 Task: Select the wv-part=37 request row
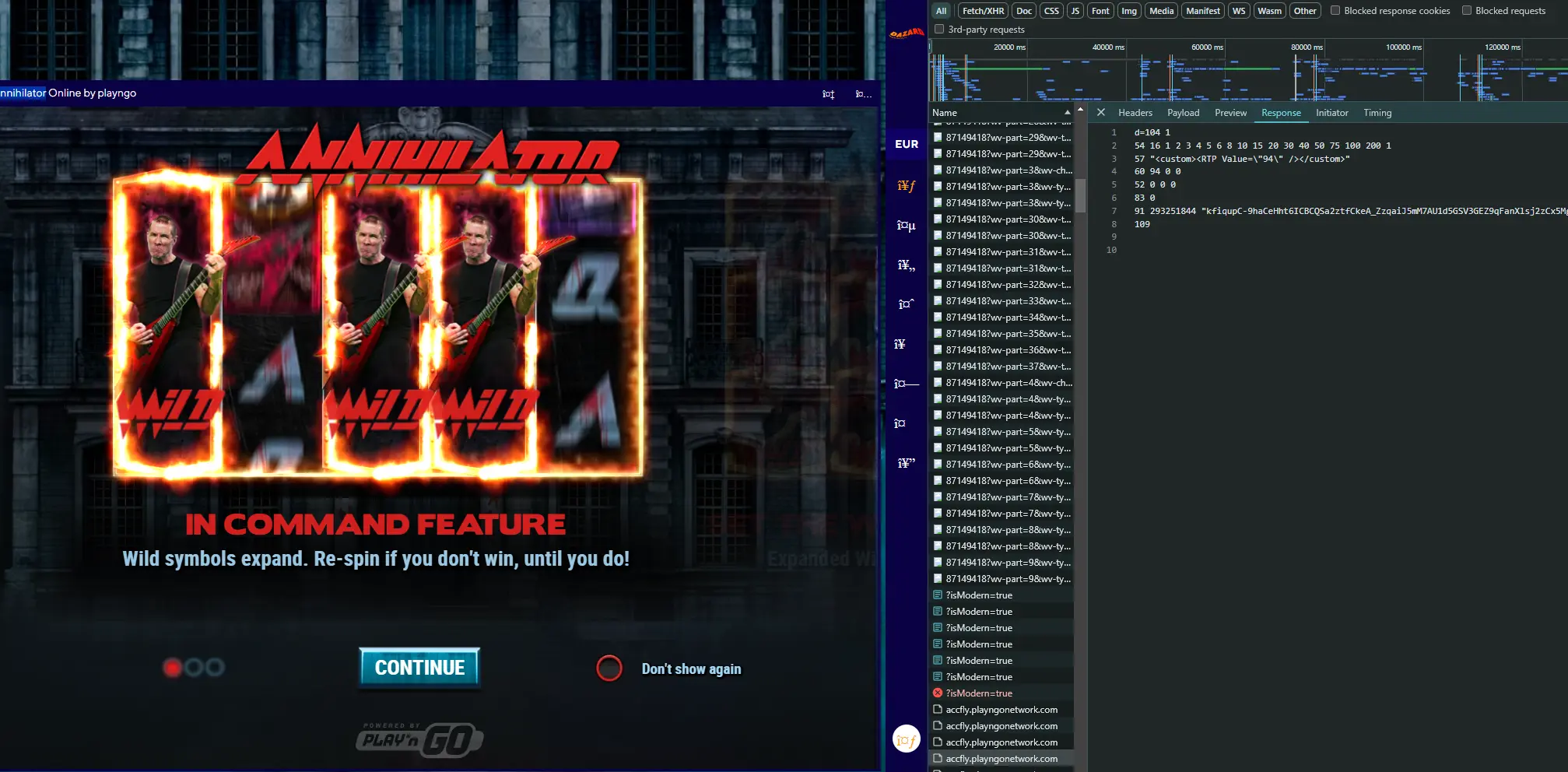[1001, 366]
